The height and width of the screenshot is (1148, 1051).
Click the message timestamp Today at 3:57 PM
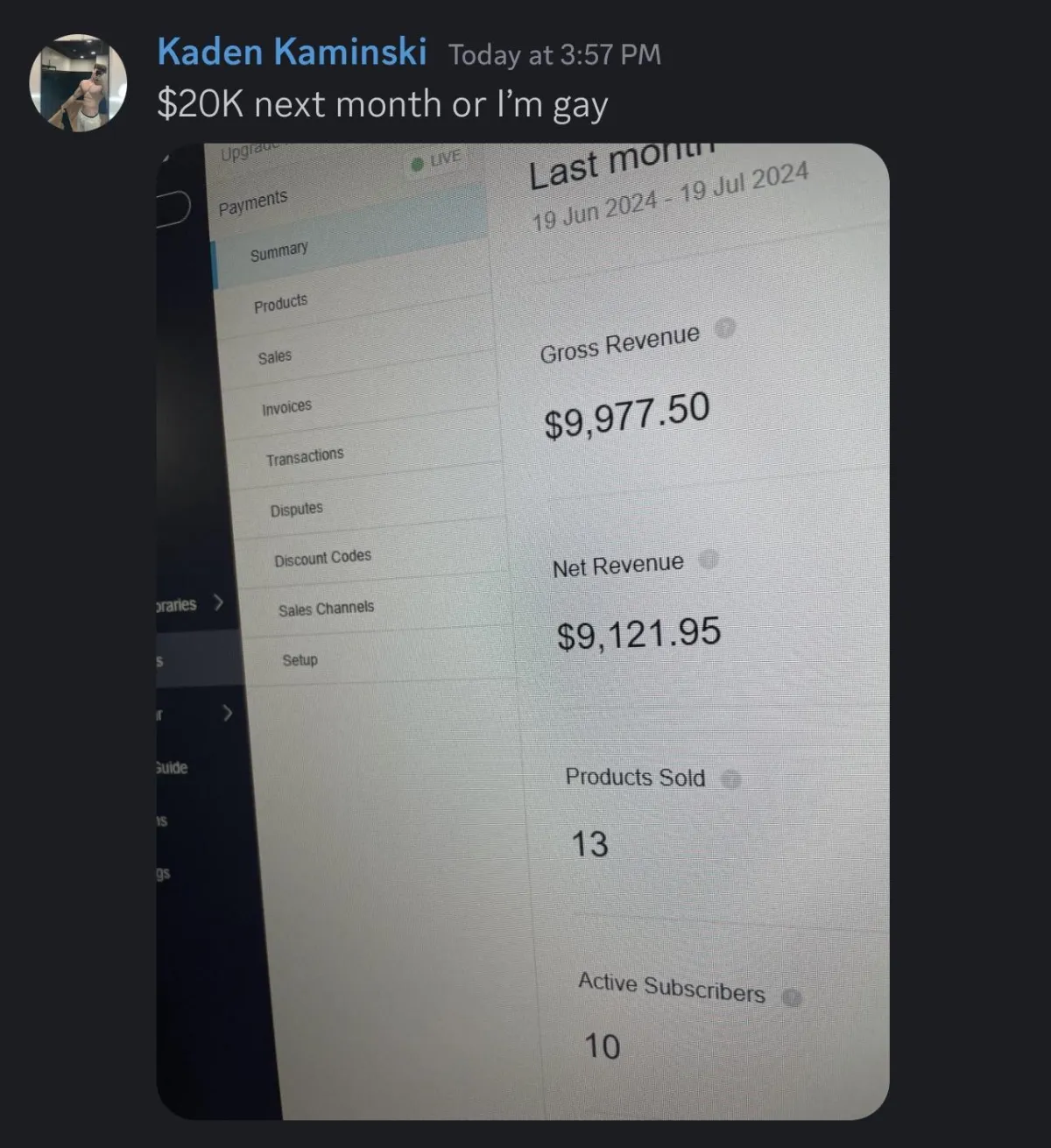pos(554,54)
